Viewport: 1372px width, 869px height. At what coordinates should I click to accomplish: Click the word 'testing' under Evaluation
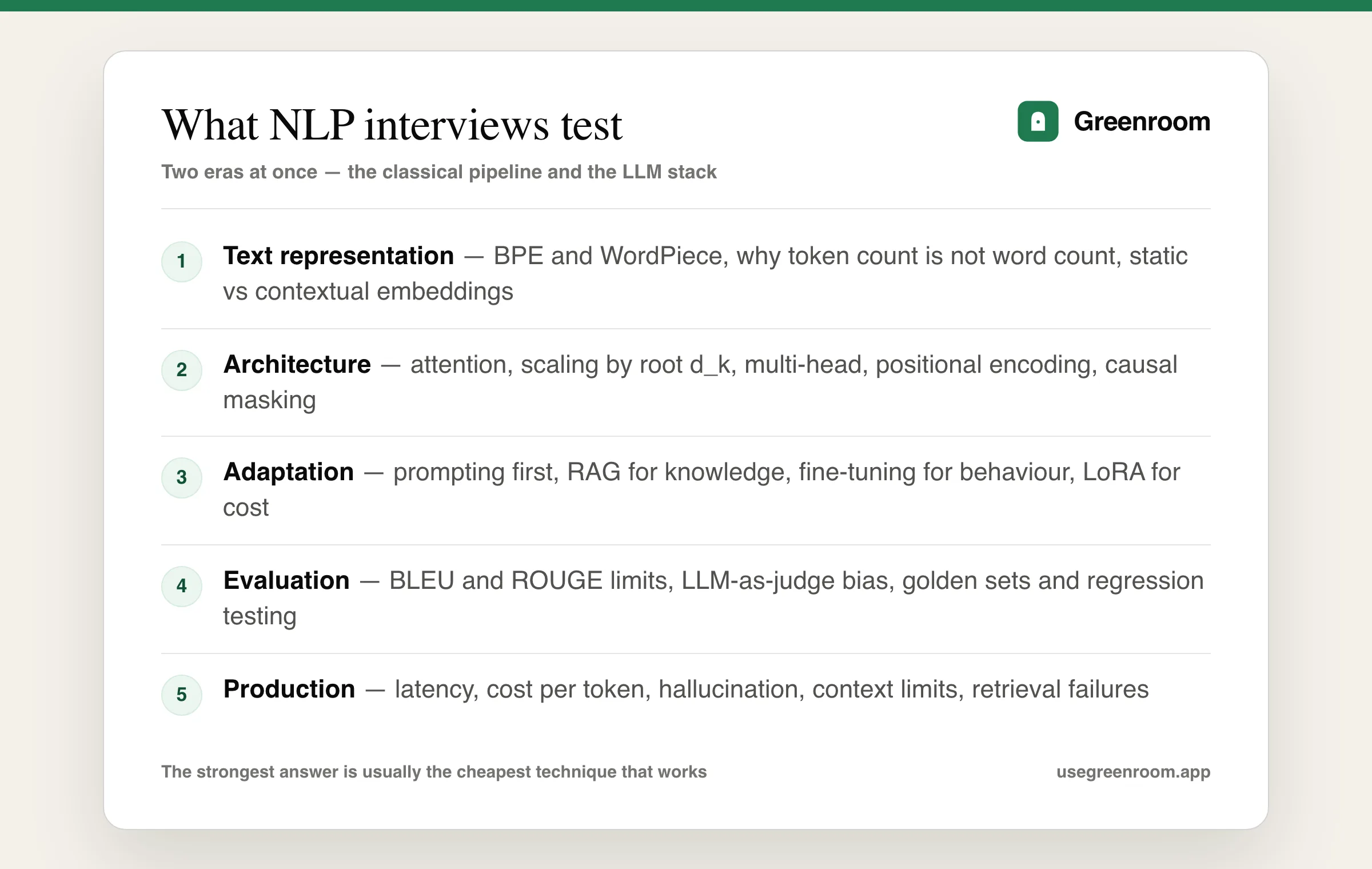point(260,616)
